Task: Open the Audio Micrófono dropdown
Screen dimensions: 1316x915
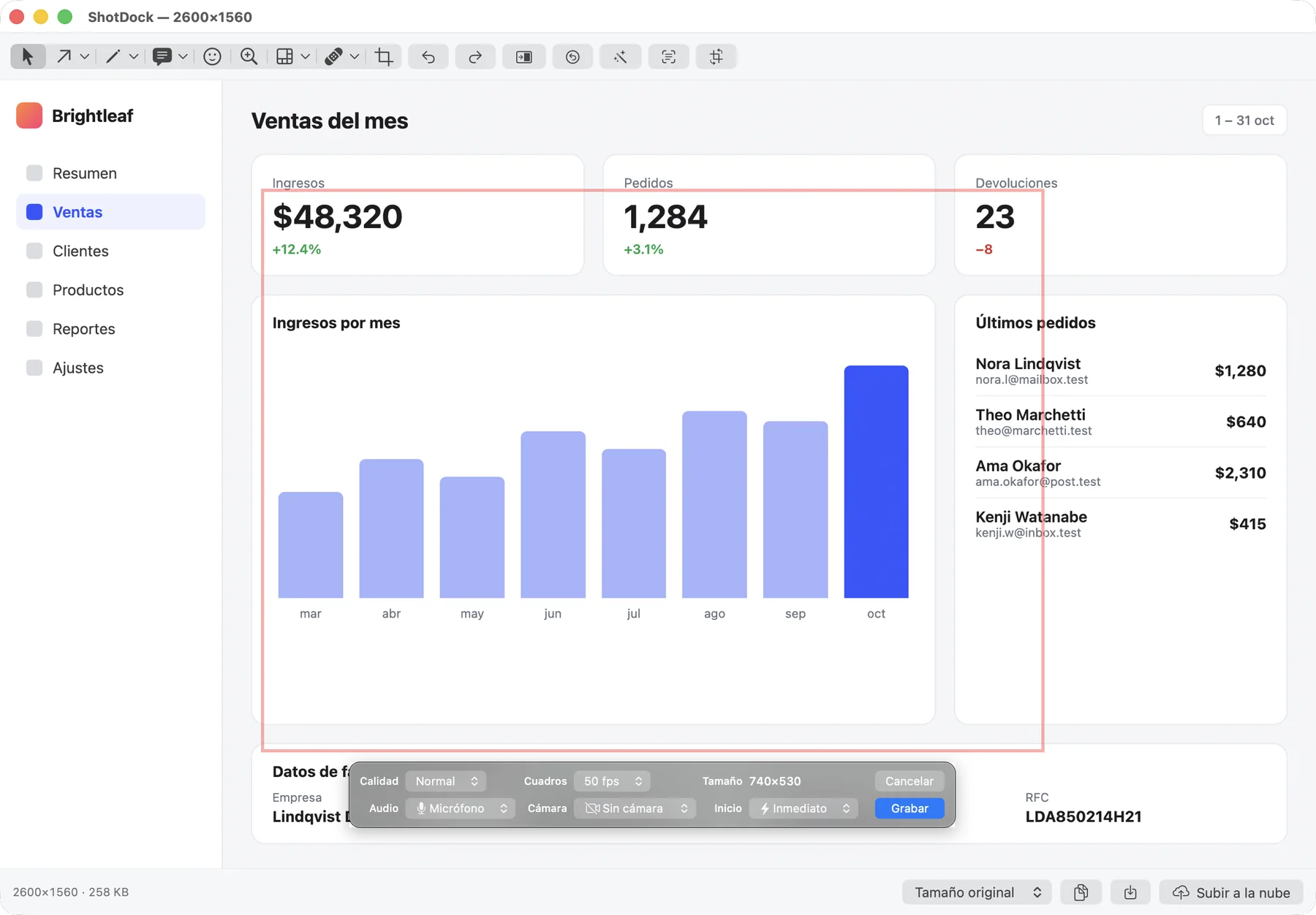Action: point(461,808)
